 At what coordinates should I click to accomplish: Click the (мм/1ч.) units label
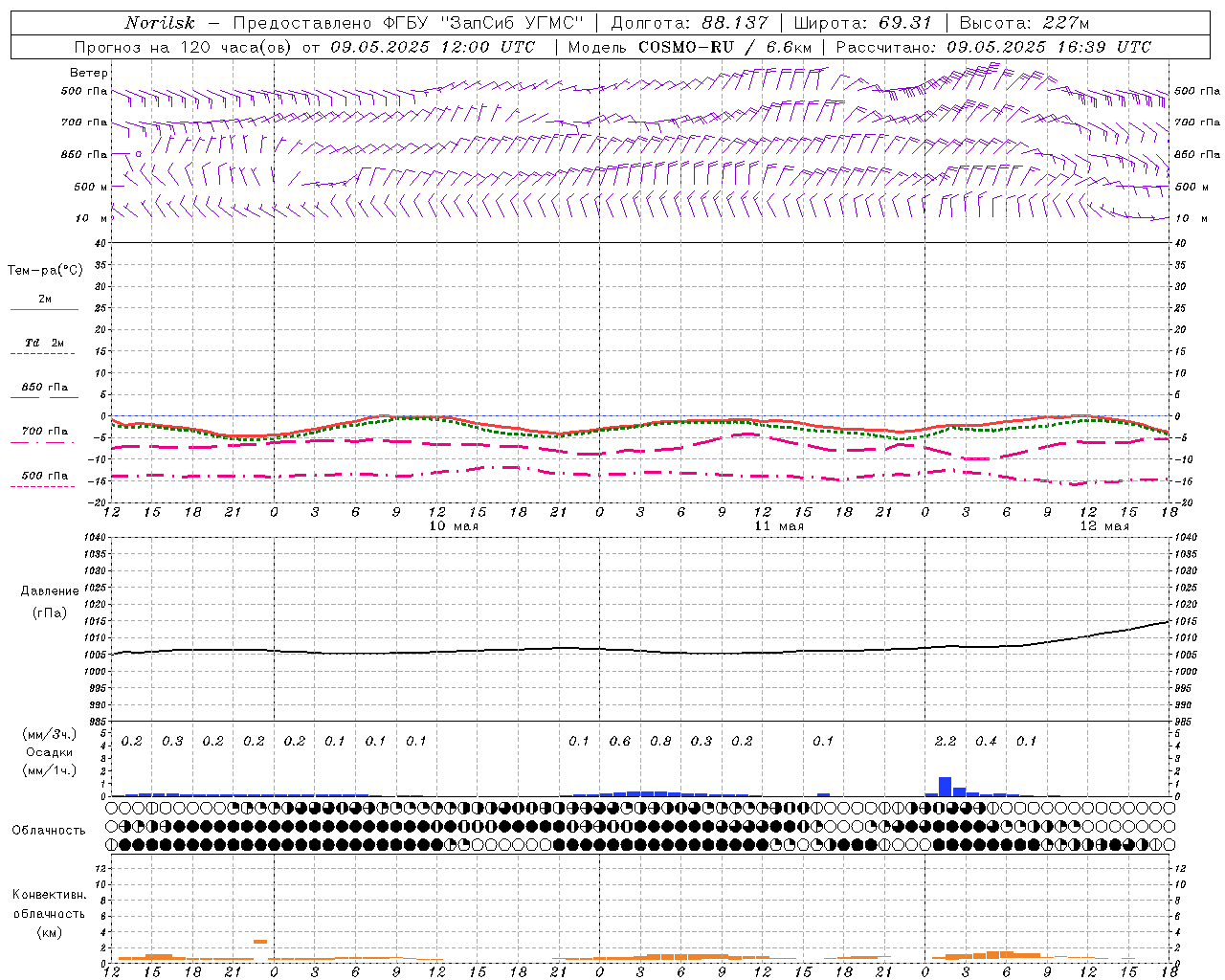(49, 770)
